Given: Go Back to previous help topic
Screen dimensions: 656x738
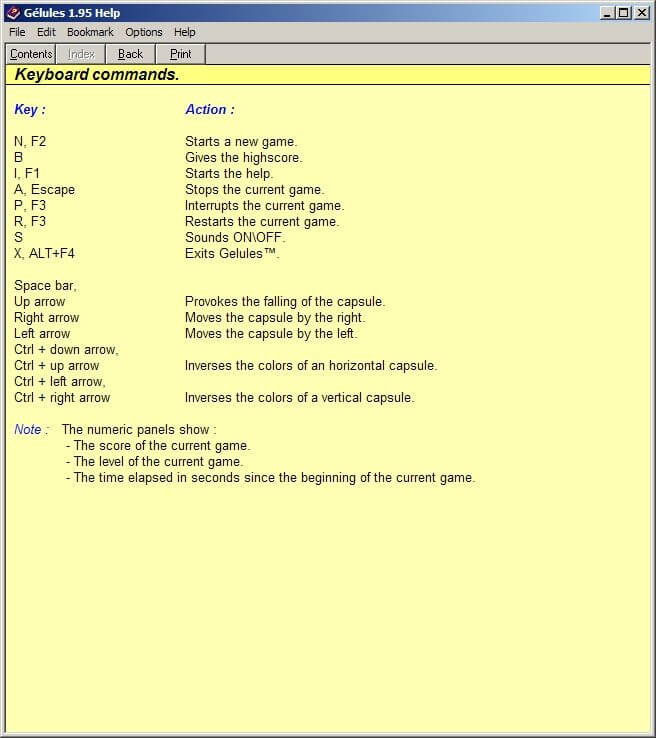Looking at the screenshot, I should (130, 54).
